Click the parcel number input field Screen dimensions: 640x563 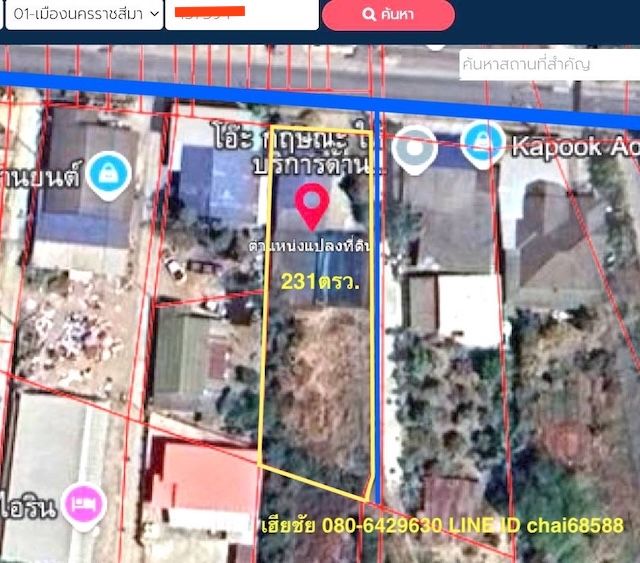[241, 15]
